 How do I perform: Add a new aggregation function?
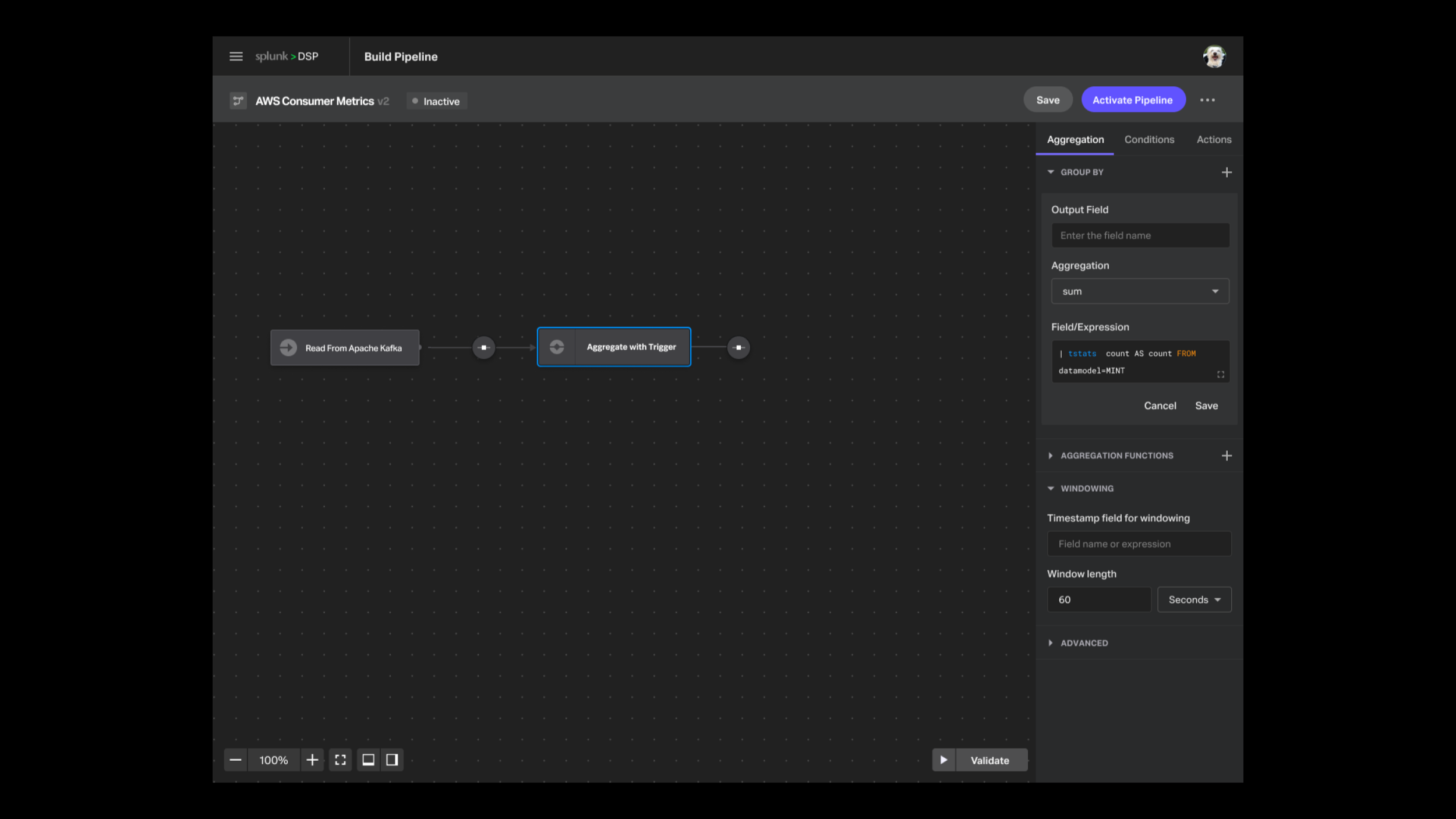click(1227, 456)
